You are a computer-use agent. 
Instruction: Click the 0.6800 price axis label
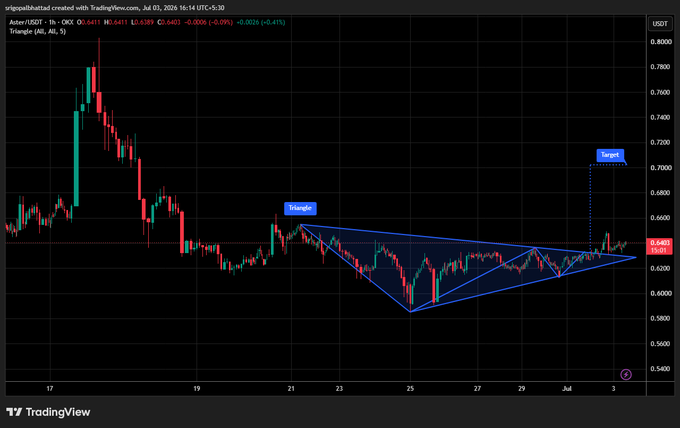coord(660,193)
